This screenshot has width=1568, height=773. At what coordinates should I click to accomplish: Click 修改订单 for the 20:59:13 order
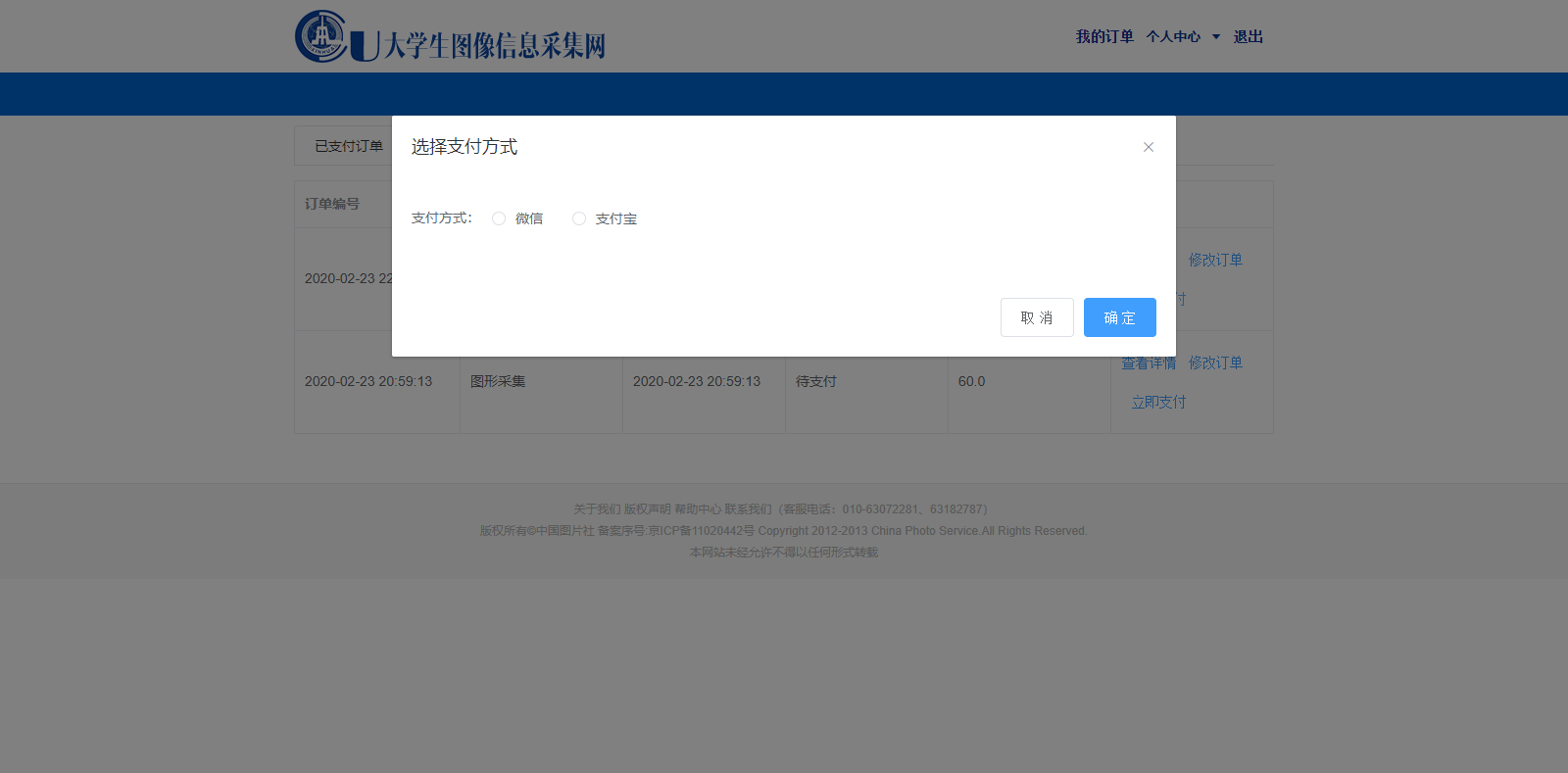(1215, 362)
